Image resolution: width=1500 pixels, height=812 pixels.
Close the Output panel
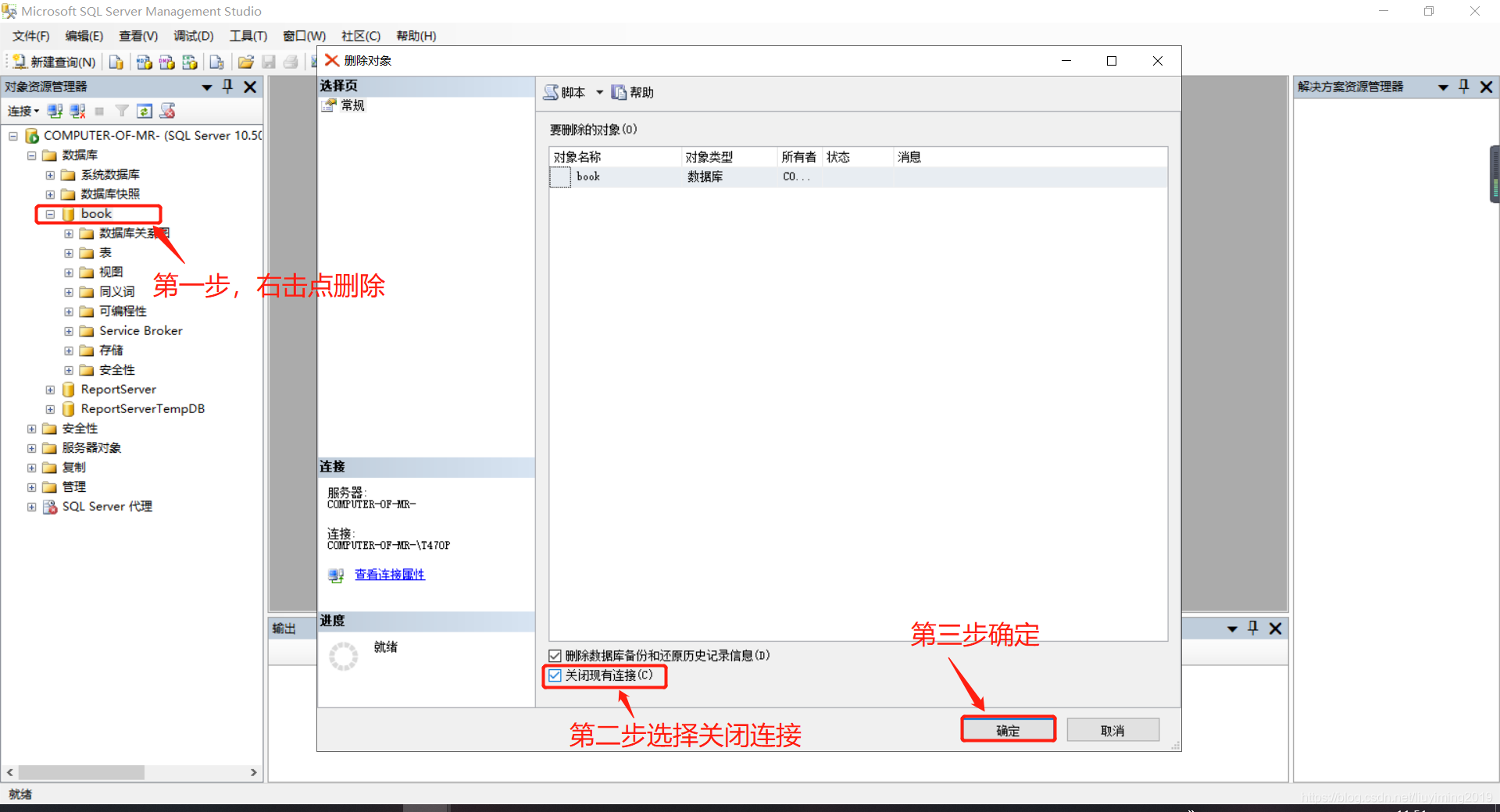tap(1275, 628)
